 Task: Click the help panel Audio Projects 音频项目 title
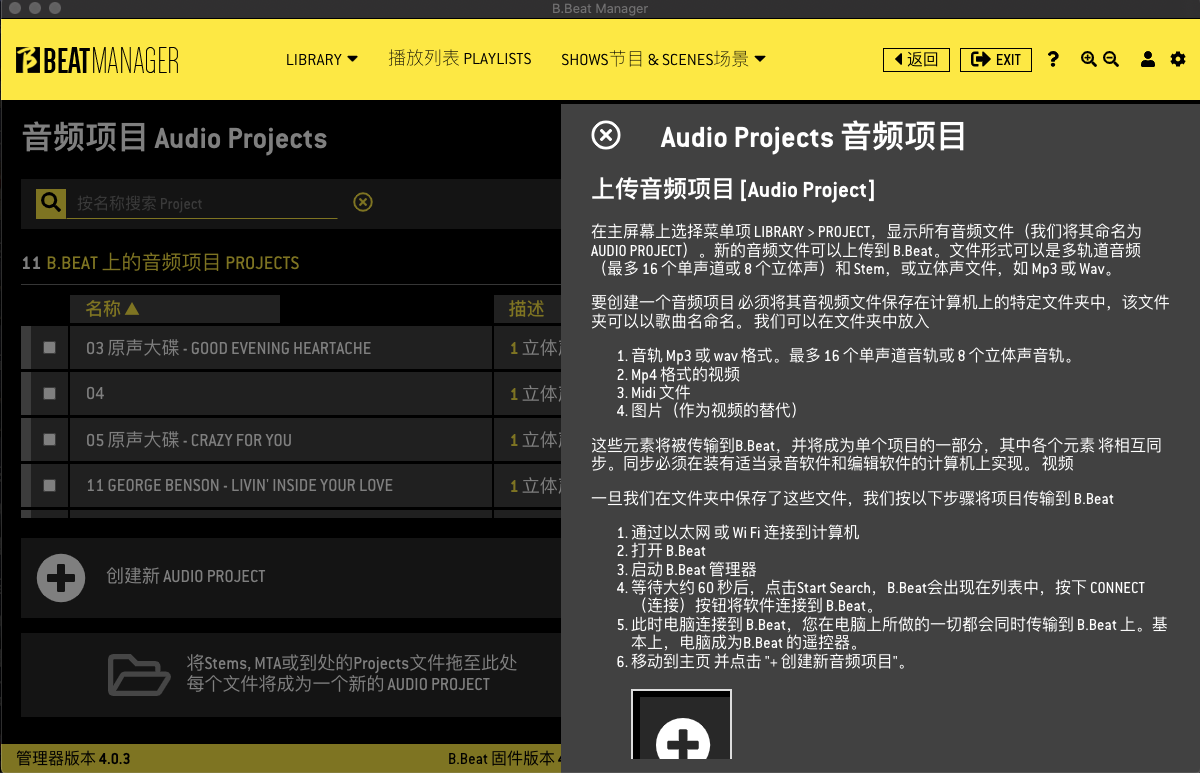pos(813,136)
